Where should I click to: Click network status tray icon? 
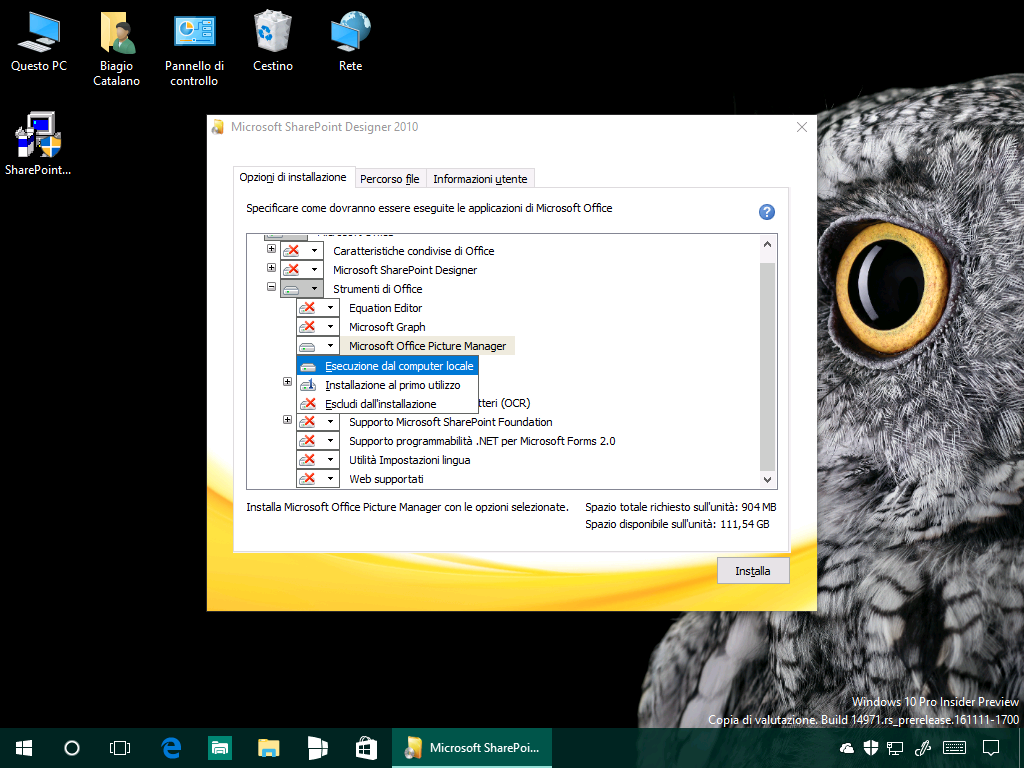click(895, 748)
